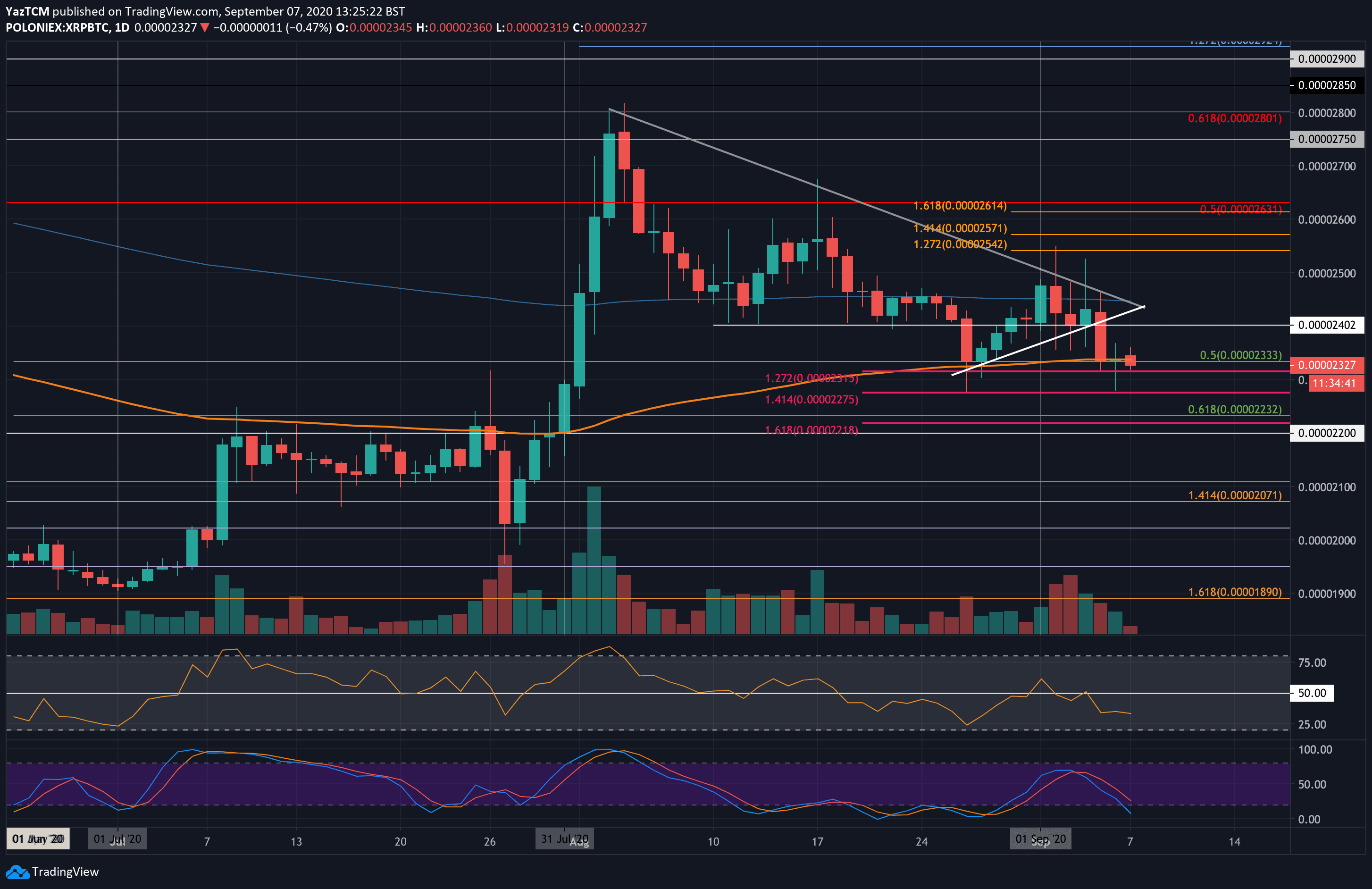Click the 1.618(0.00002218) pink label
1372x889 pixels.
coord(811,430)
